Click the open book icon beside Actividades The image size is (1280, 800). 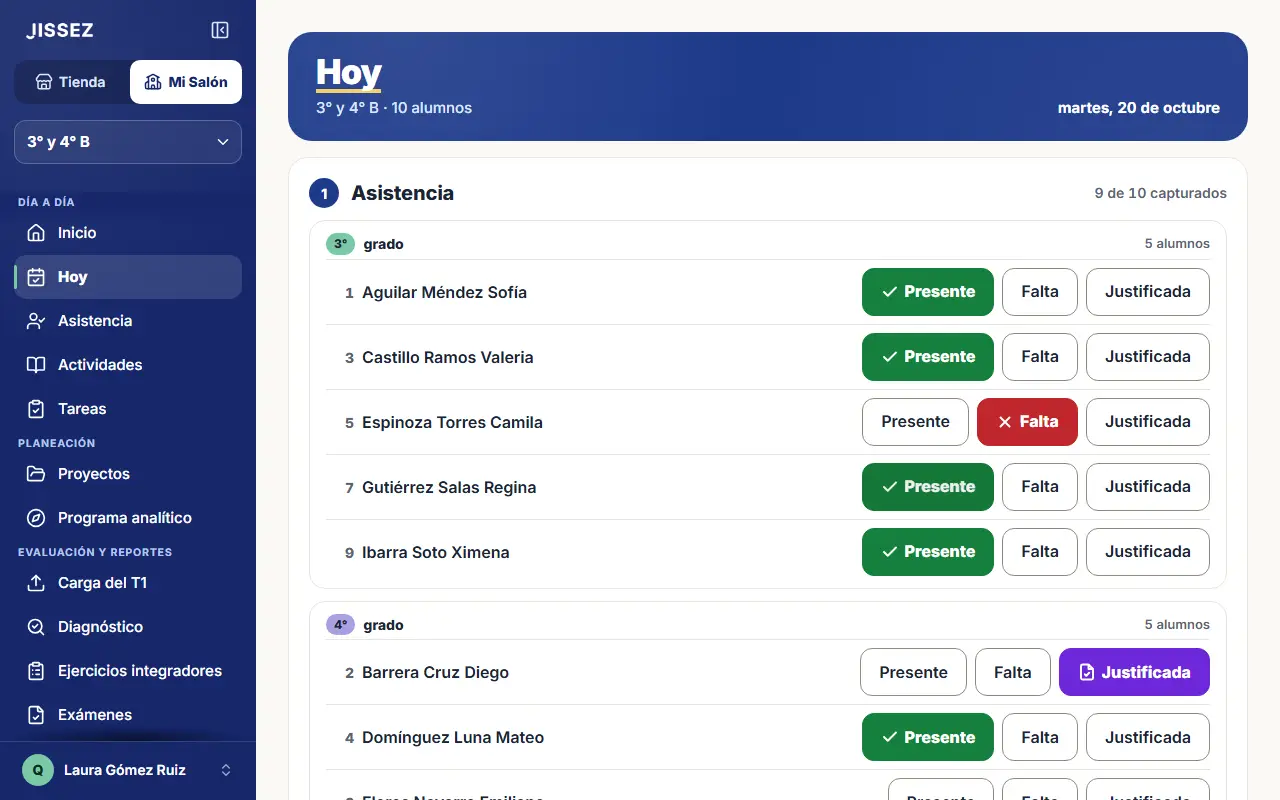tap(36, 365)
